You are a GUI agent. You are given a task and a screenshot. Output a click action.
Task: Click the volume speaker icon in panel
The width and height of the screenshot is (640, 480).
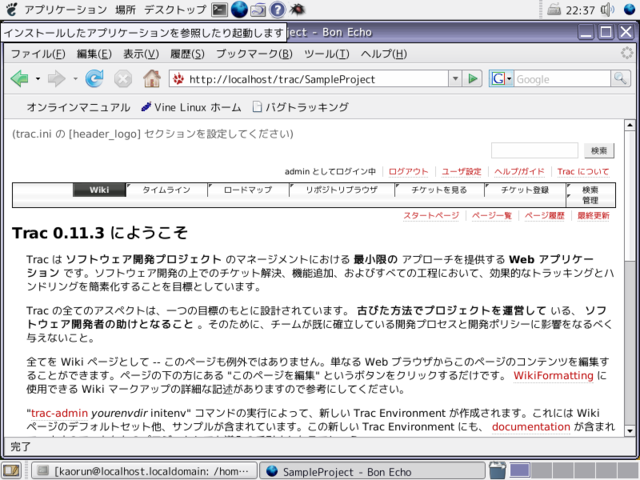tap(607, 9)
